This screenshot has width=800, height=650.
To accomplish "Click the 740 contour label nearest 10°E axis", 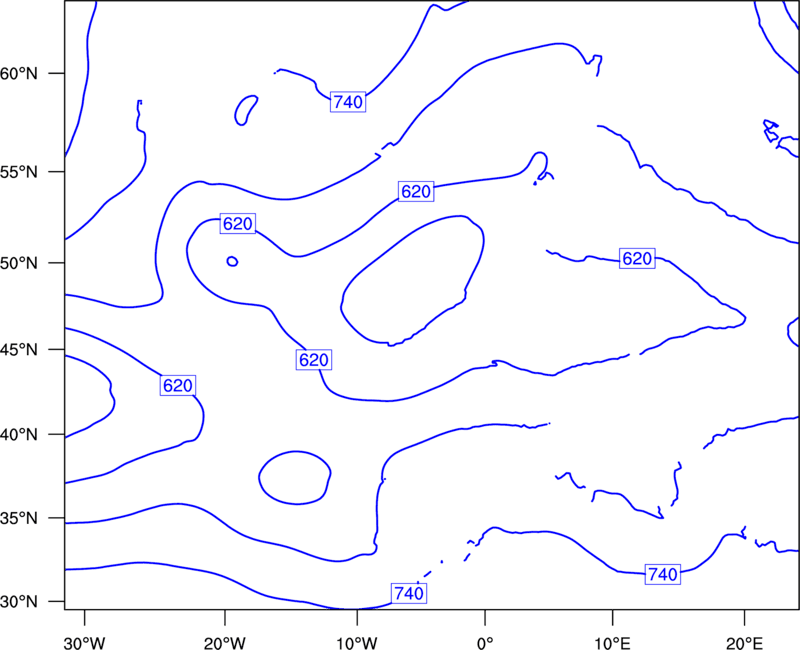I will point(663,574).
